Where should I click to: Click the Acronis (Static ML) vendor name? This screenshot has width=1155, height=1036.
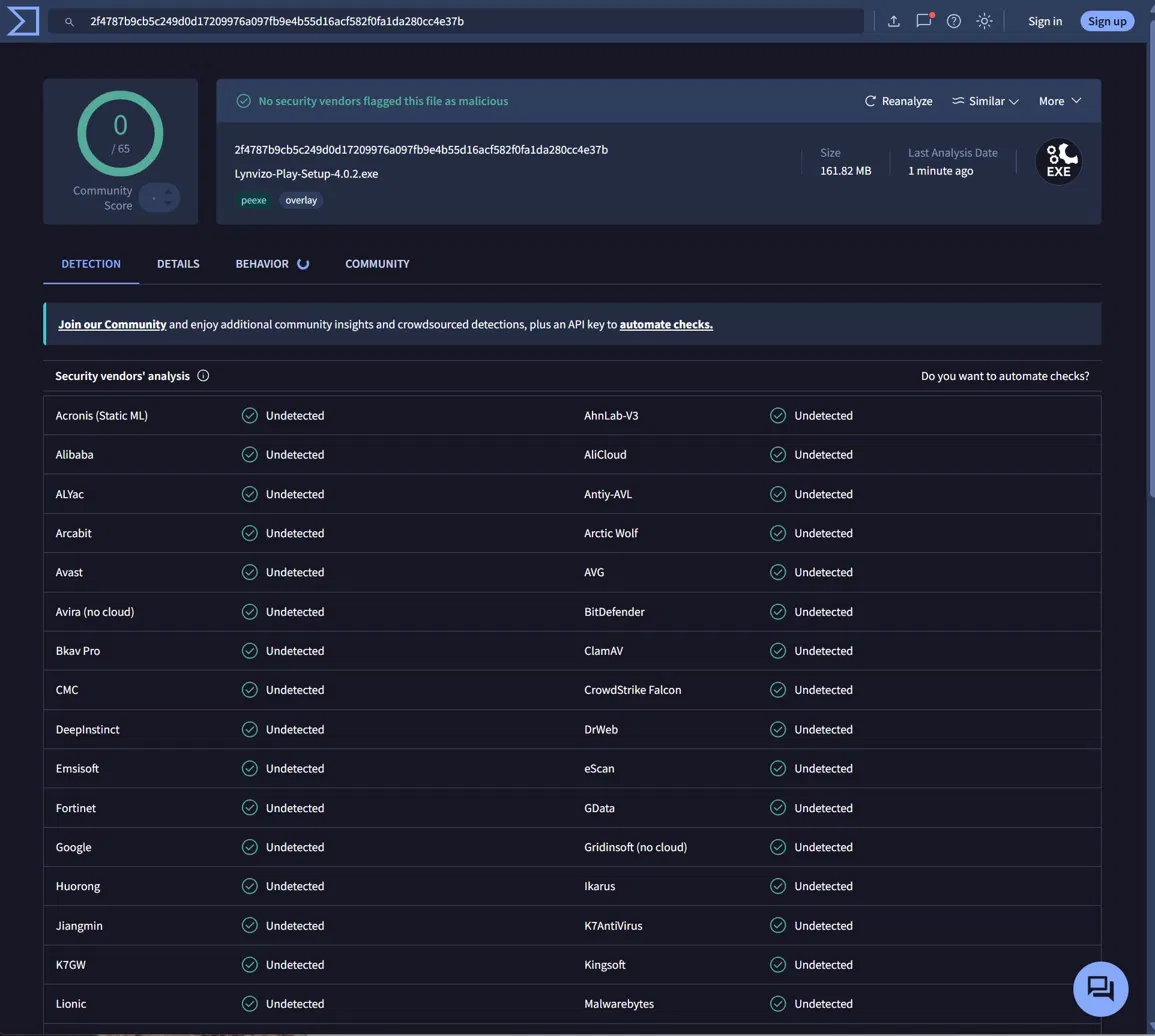coord(102,416)
